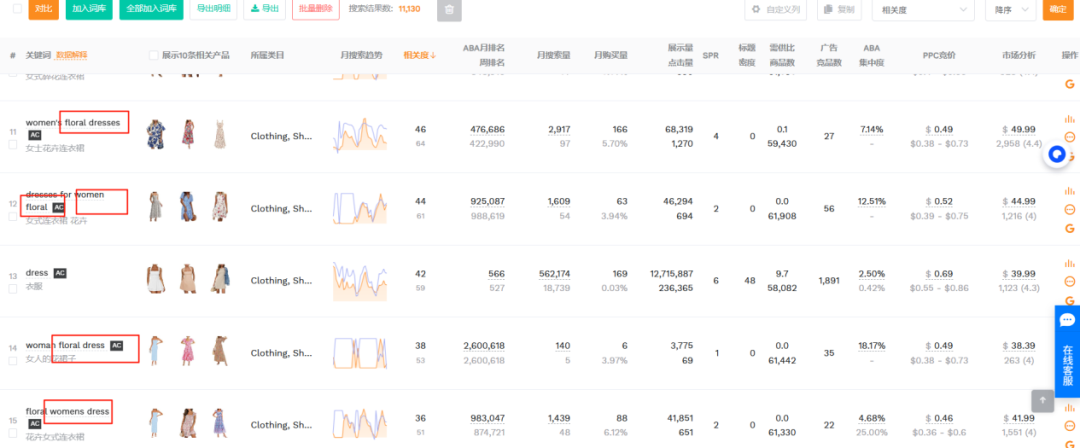The image size is (1080, 448).
Task: Click keyword text woman floral dress
Action: pyautogui.click(x=65, y=345)
